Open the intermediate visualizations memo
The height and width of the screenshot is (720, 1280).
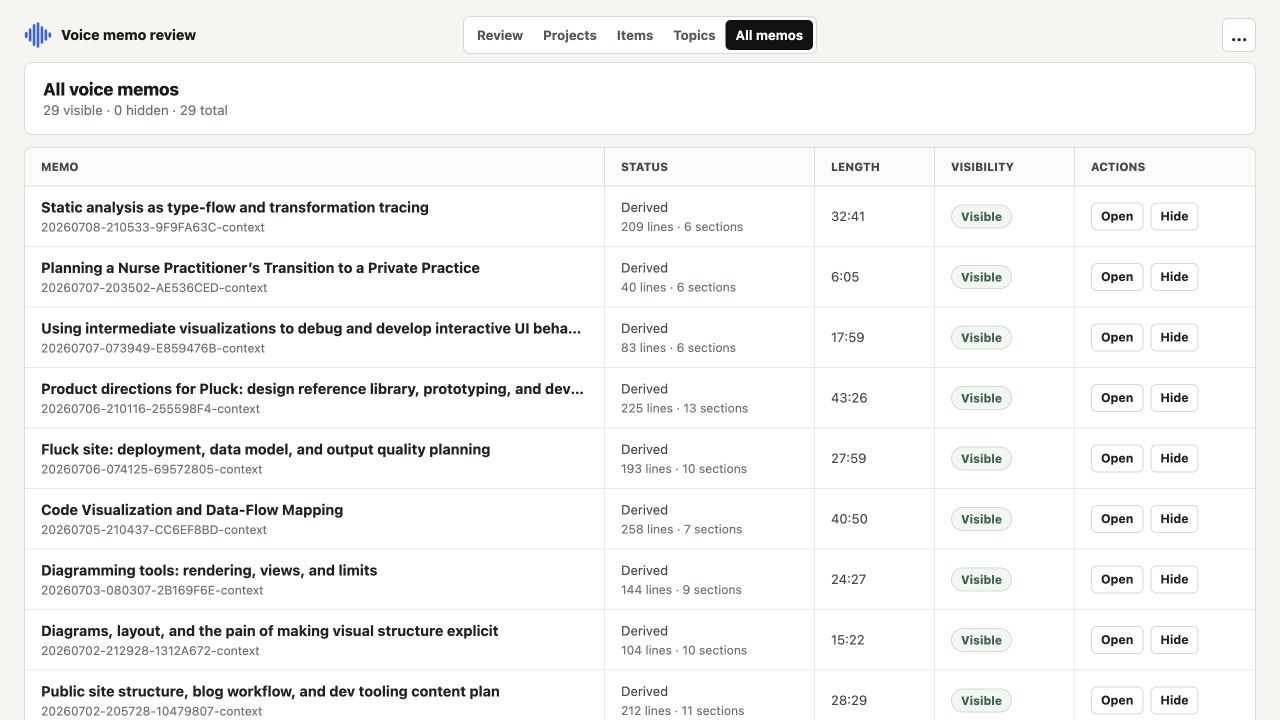(x=1117, y=337)
